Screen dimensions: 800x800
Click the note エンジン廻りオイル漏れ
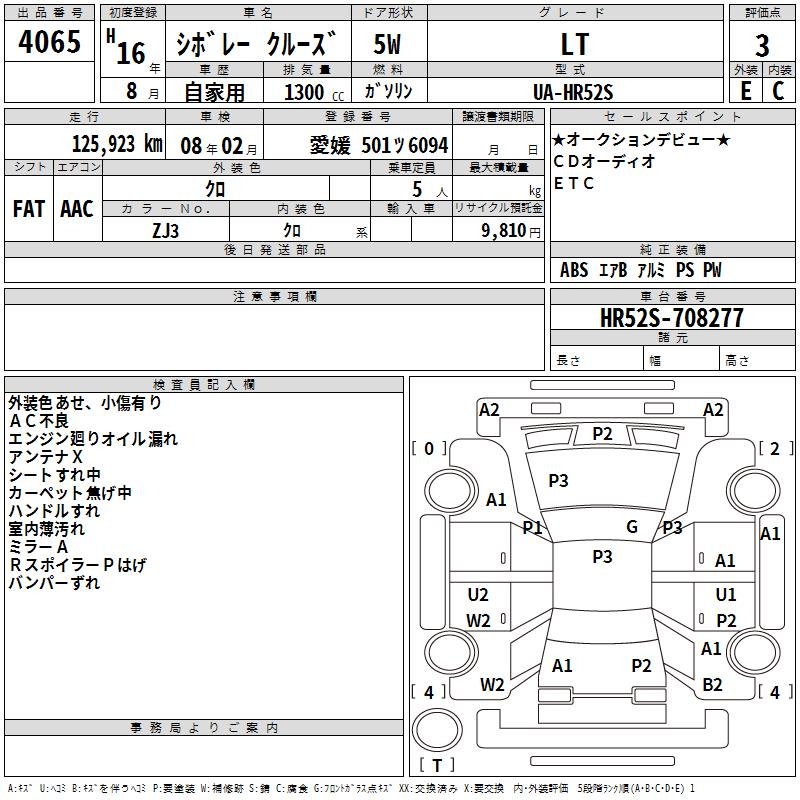click(93, 439)
